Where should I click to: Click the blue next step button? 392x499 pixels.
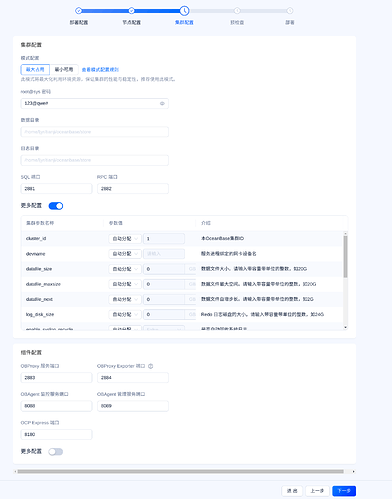344,491
